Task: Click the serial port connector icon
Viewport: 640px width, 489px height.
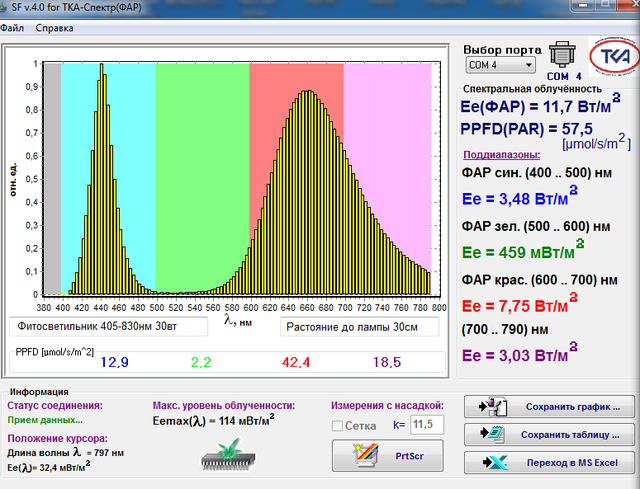Action: 562,54
